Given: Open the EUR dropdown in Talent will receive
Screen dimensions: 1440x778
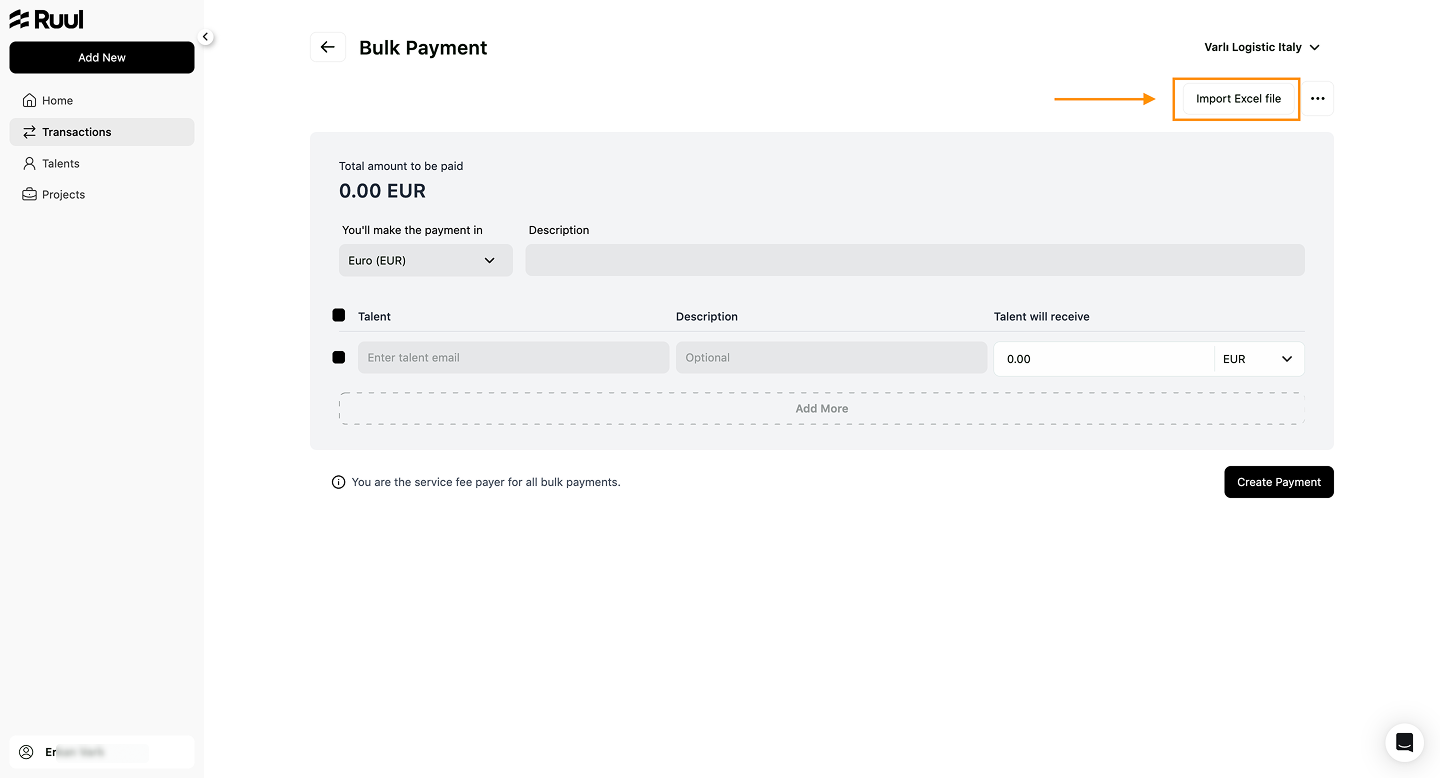Looking at the screenshot, I should [1259, 359].
